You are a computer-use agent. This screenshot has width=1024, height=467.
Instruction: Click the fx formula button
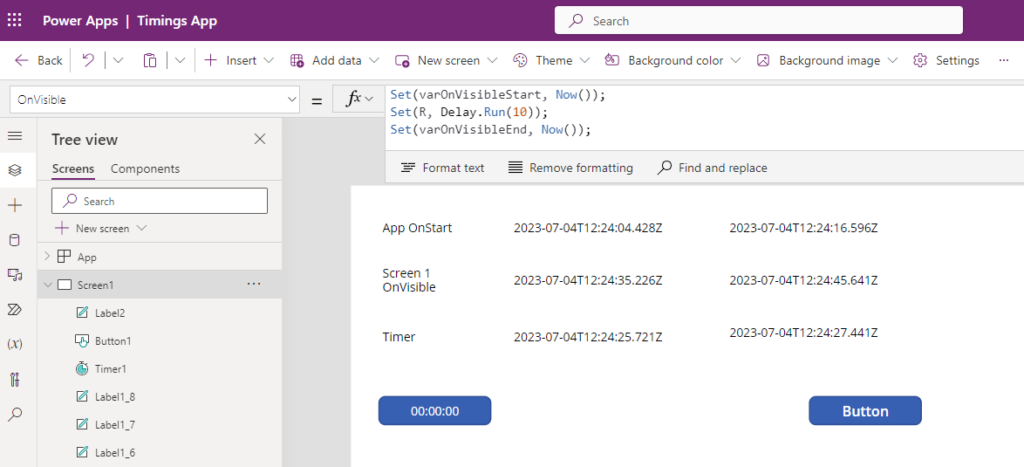[x=359, y=99]
